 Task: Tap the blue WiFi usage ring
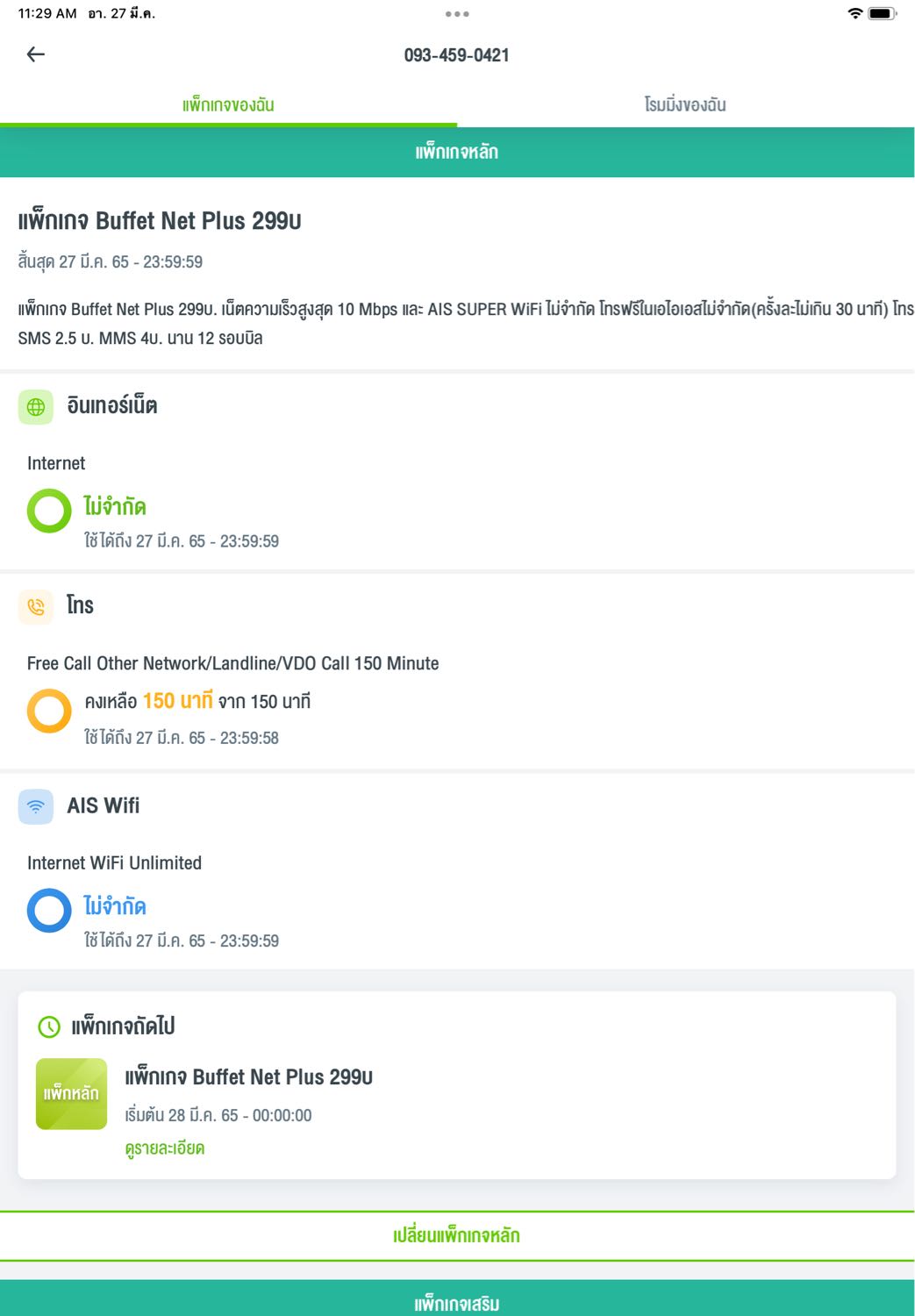49,911
